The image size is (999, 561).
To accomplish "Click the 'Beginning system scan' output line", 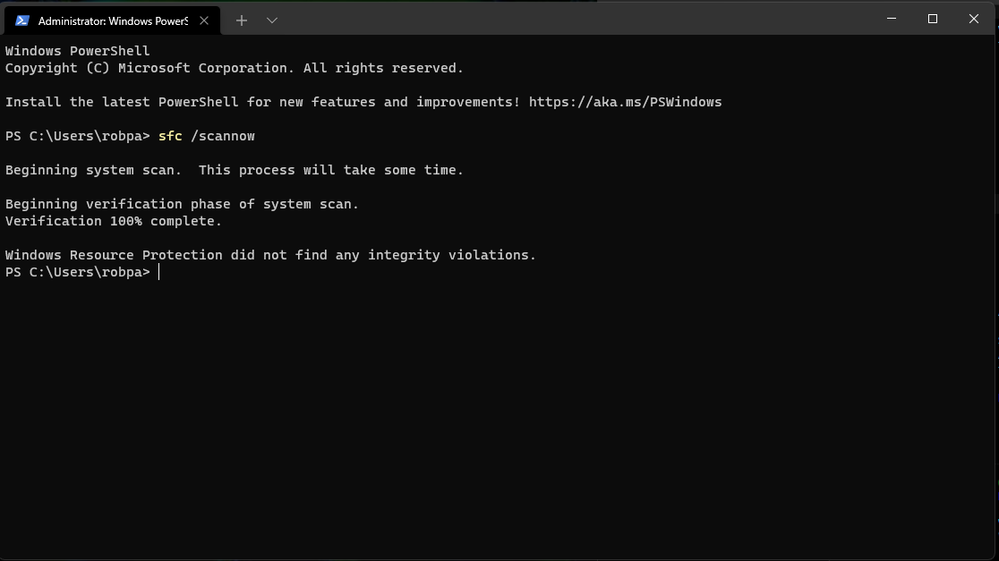I will pos(234,170).
